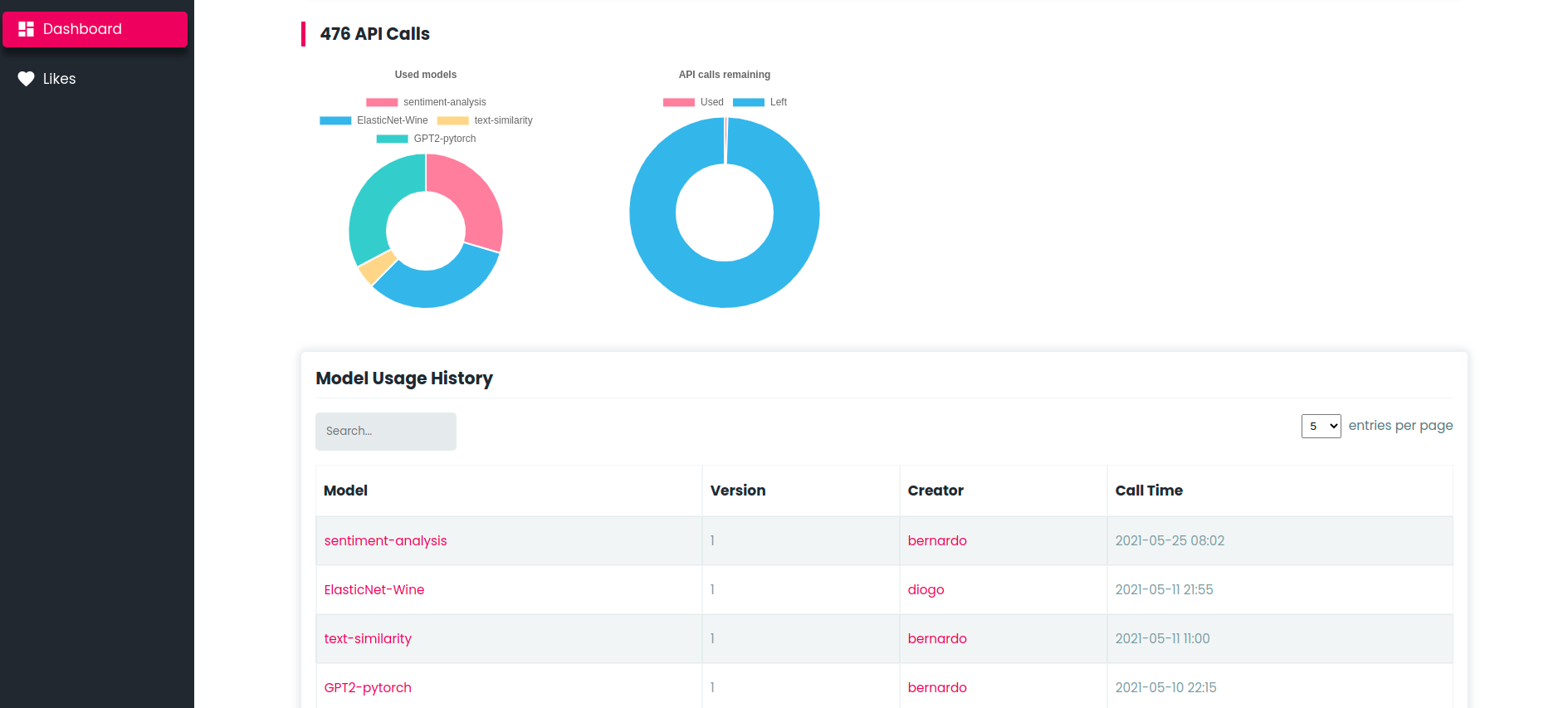Viewport: 1568px width, 708px height.
Task: Toggle text-similarity legend entry in chart
Action: tap(485, 120)
